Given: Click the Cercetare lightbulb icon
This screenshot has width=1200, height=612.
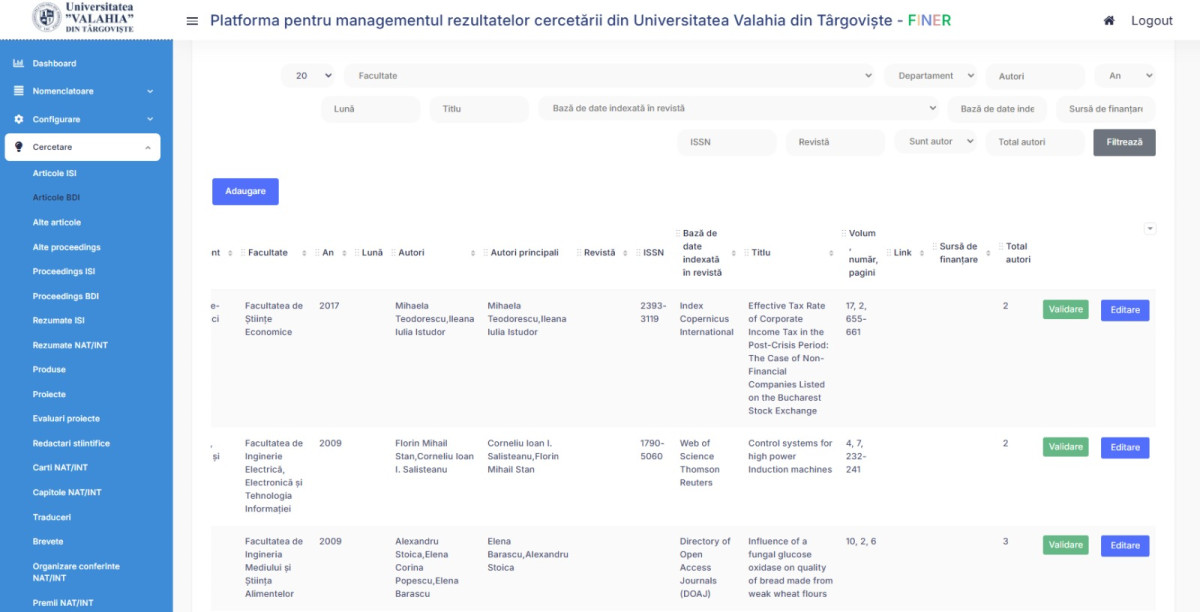Looking at the screenshot, I should [x=18, y=147].
